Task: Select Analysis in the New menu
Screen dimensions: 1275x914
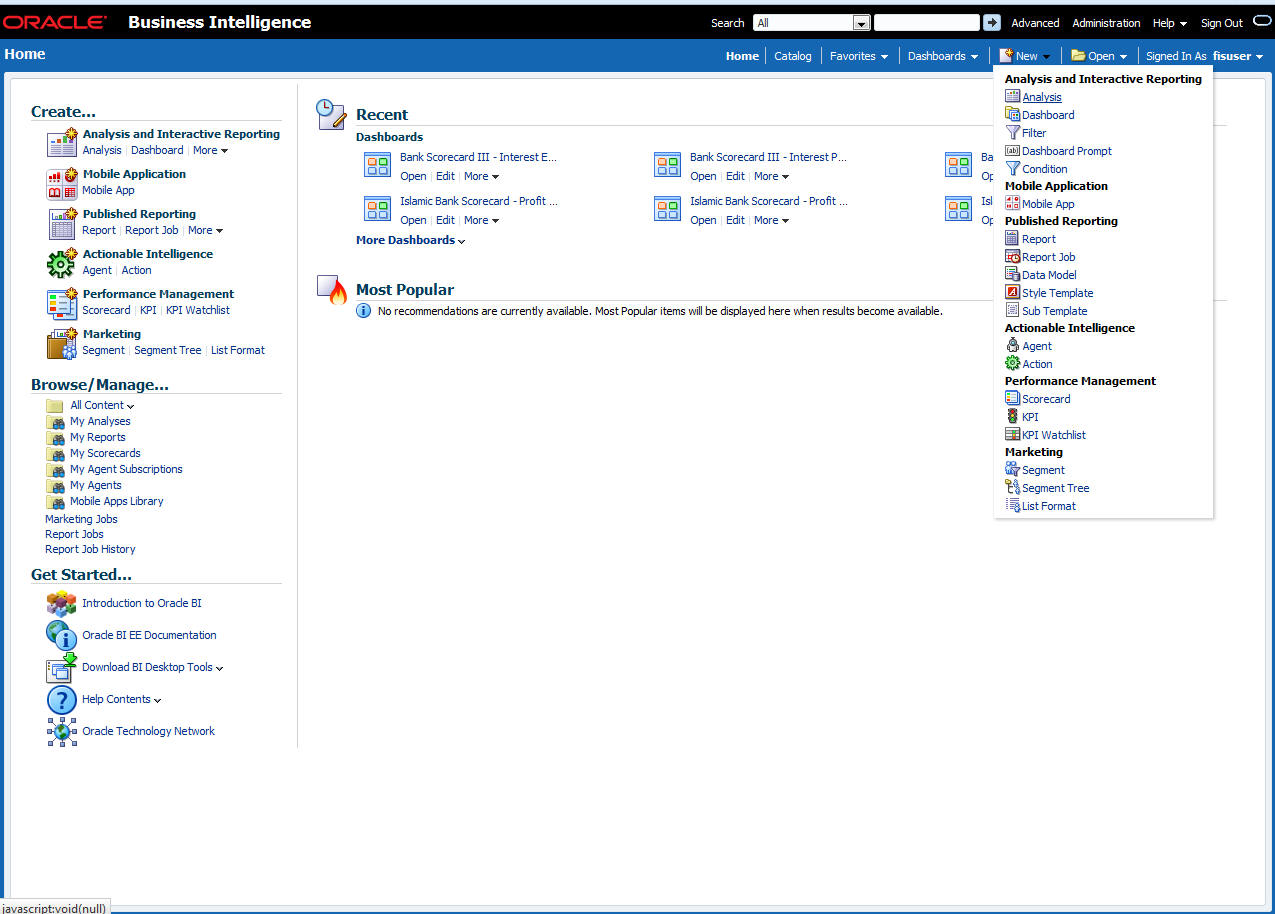Action: (x=1042, y=97)
